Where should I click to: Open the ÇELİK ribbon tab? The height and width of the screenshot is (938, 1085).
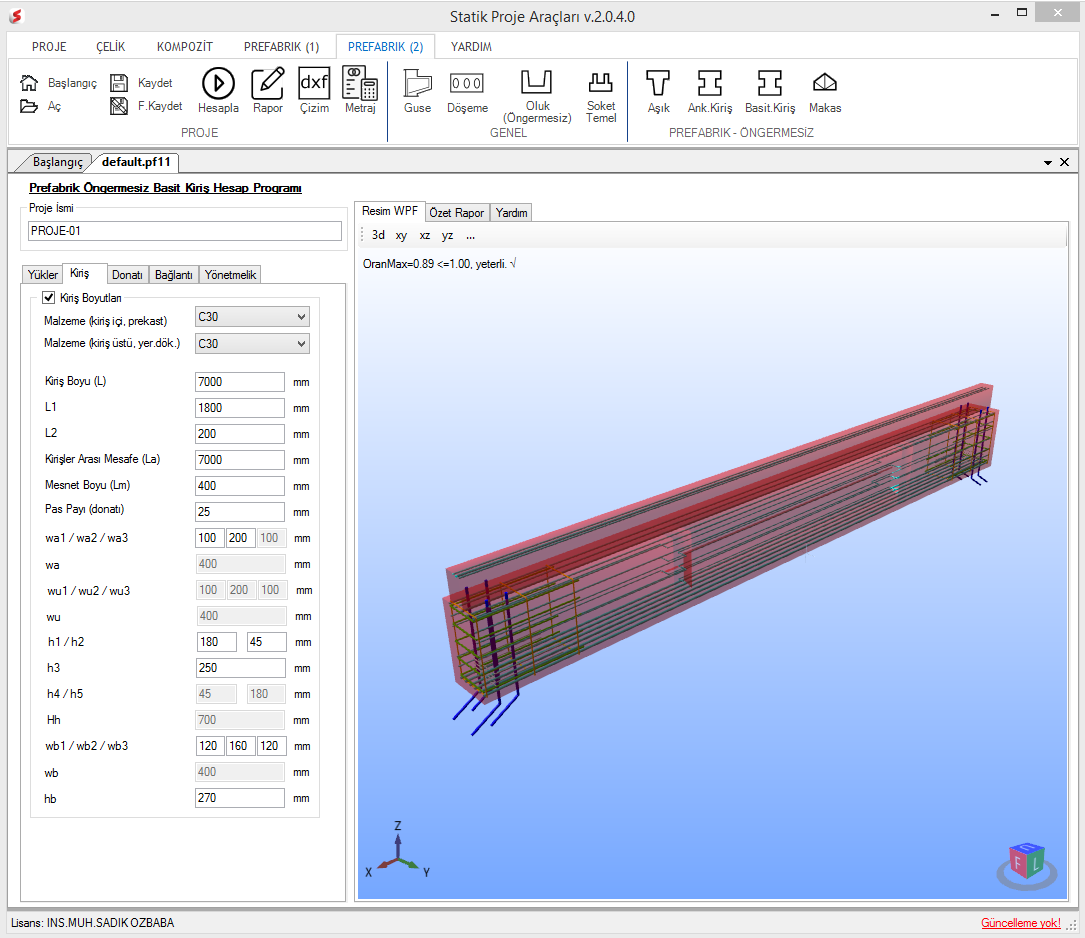point(111,47)
